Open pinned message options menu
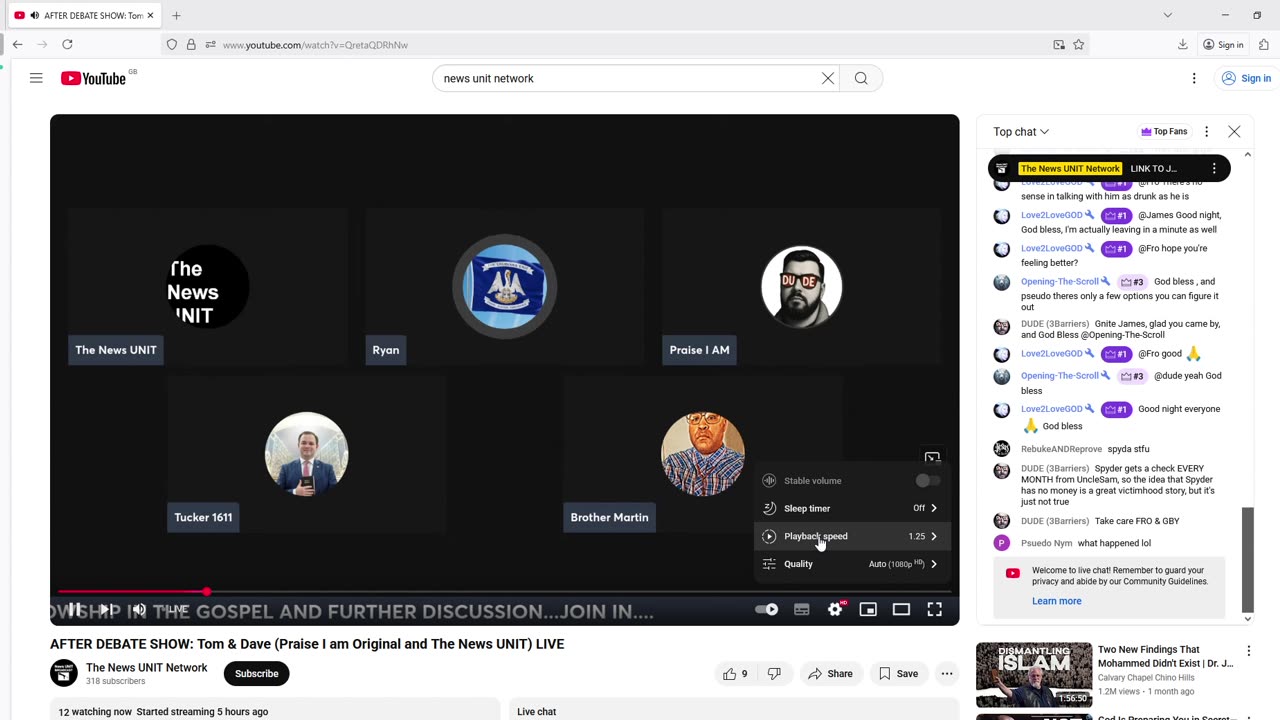Screen dimensions: 1280x720 [x=1214, y=168]
